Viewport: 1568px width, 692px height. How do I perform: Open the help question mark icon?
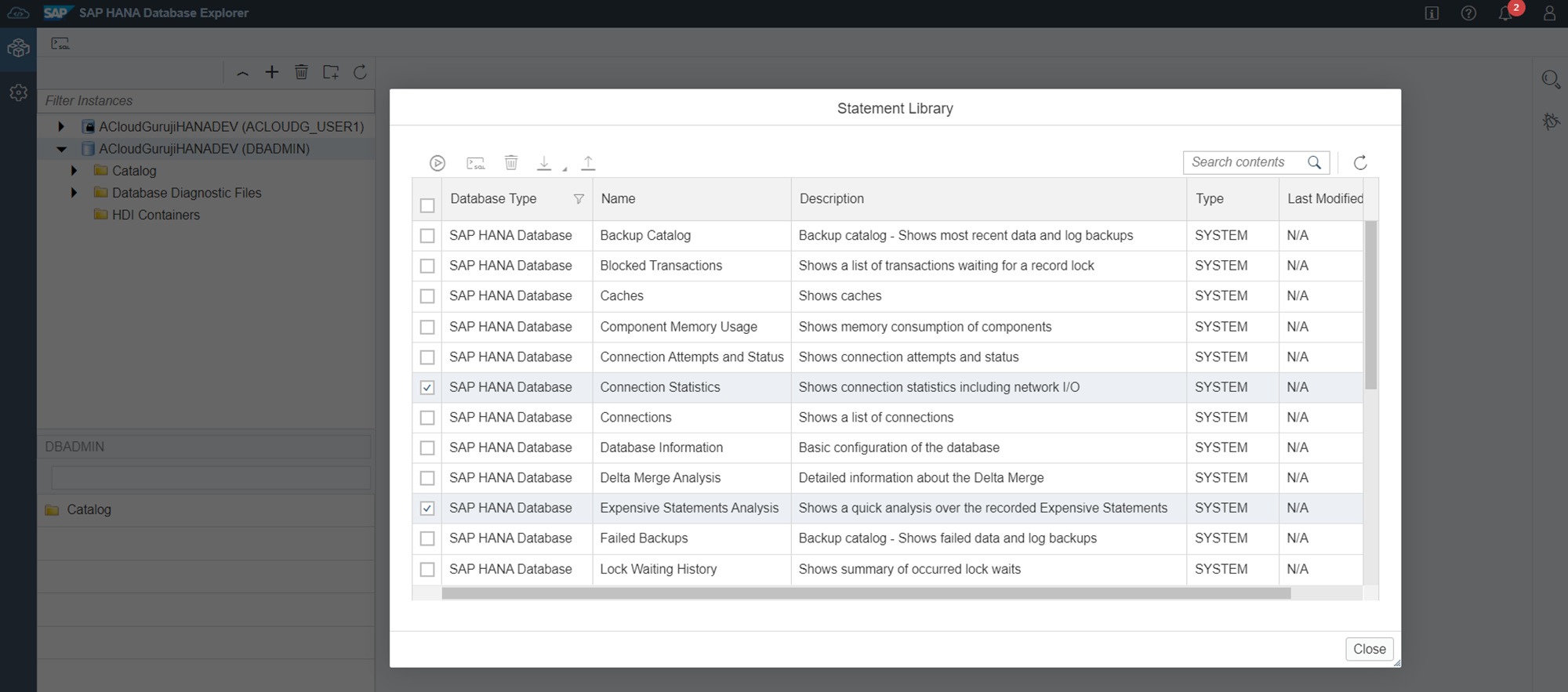[x=1468, y=13]
